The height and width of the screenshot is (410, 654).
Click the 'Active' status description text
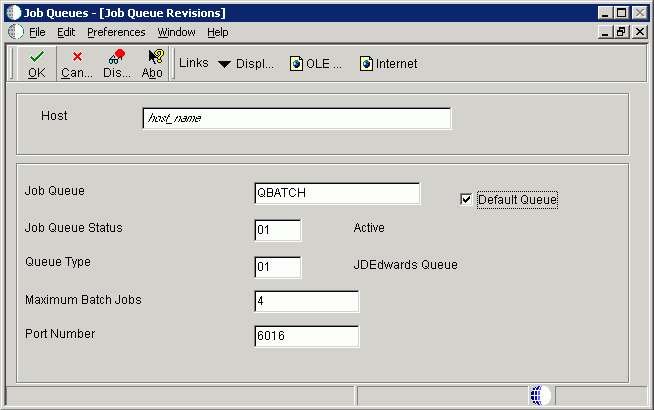(x=369, y=228)
